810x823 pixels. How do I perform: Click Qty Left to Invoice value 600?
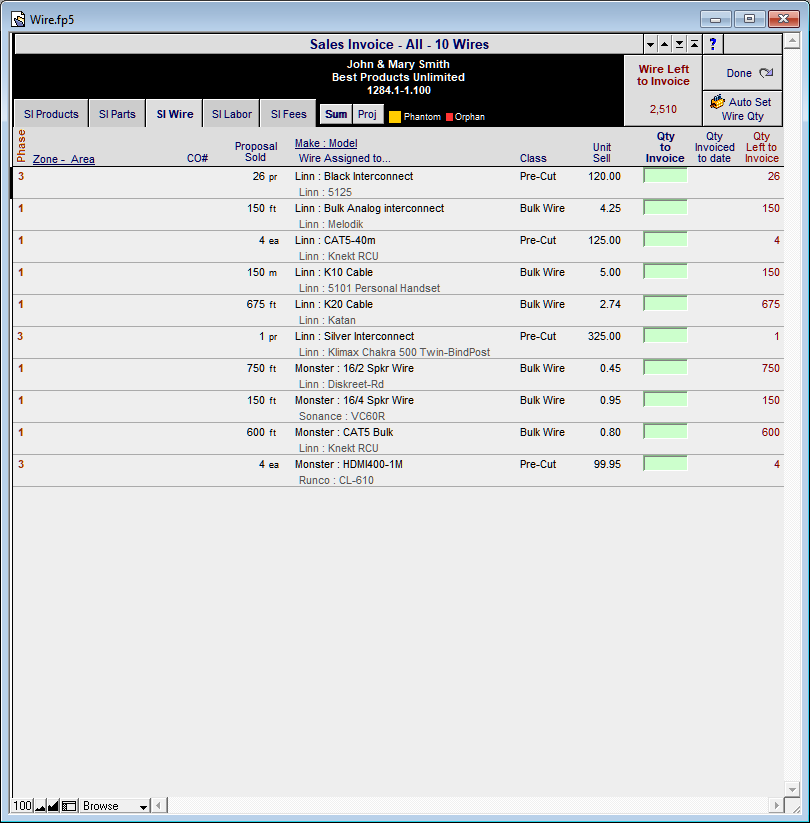(x=770, y=432)
